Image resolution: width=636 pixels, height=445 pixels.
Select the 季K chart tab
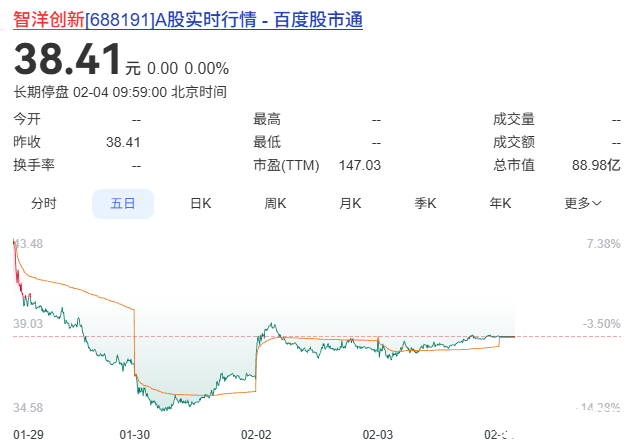pyautogui.click(x=425, y=203)
